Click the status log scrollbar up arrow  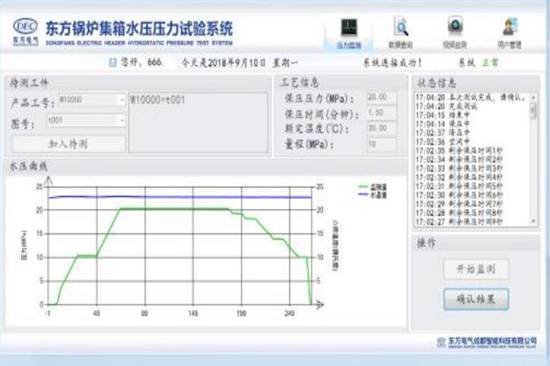(x=534, y=97)
